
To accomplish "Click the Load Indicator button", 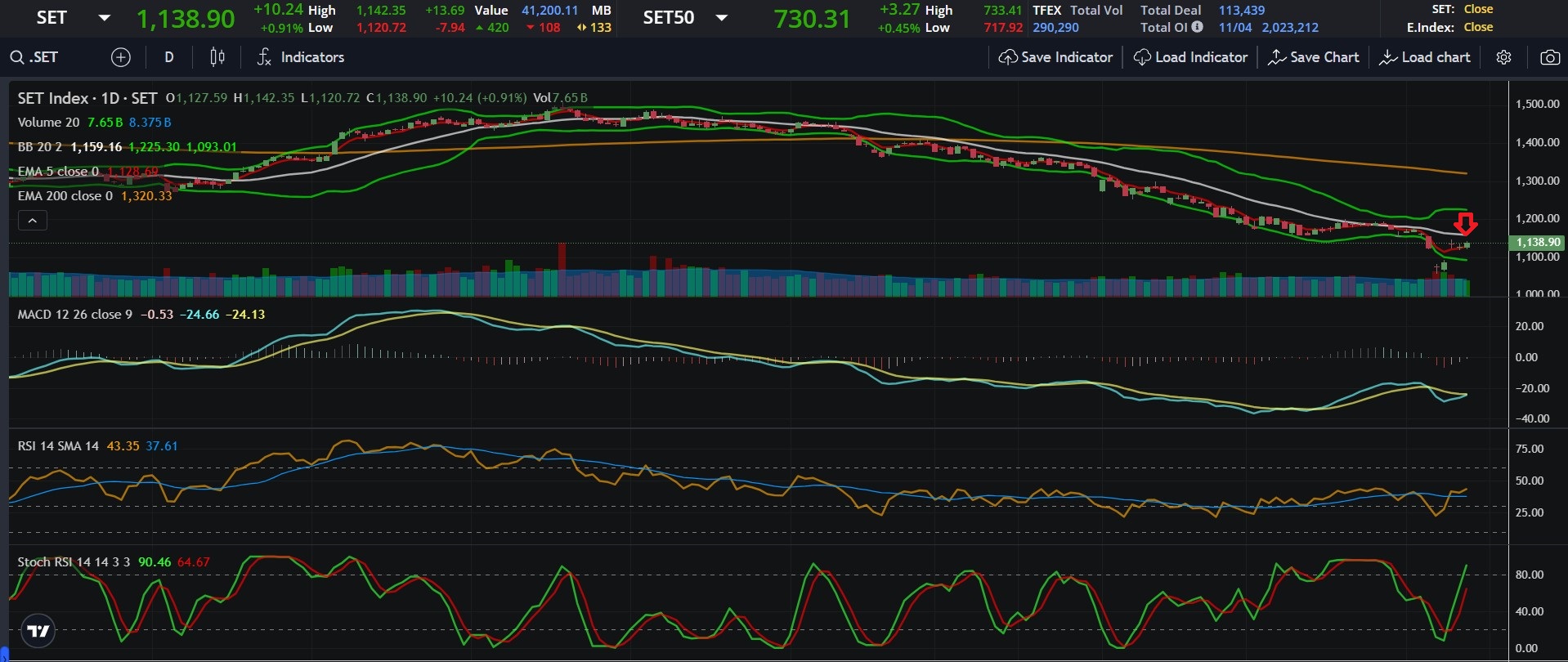I will pos(1190,57).
